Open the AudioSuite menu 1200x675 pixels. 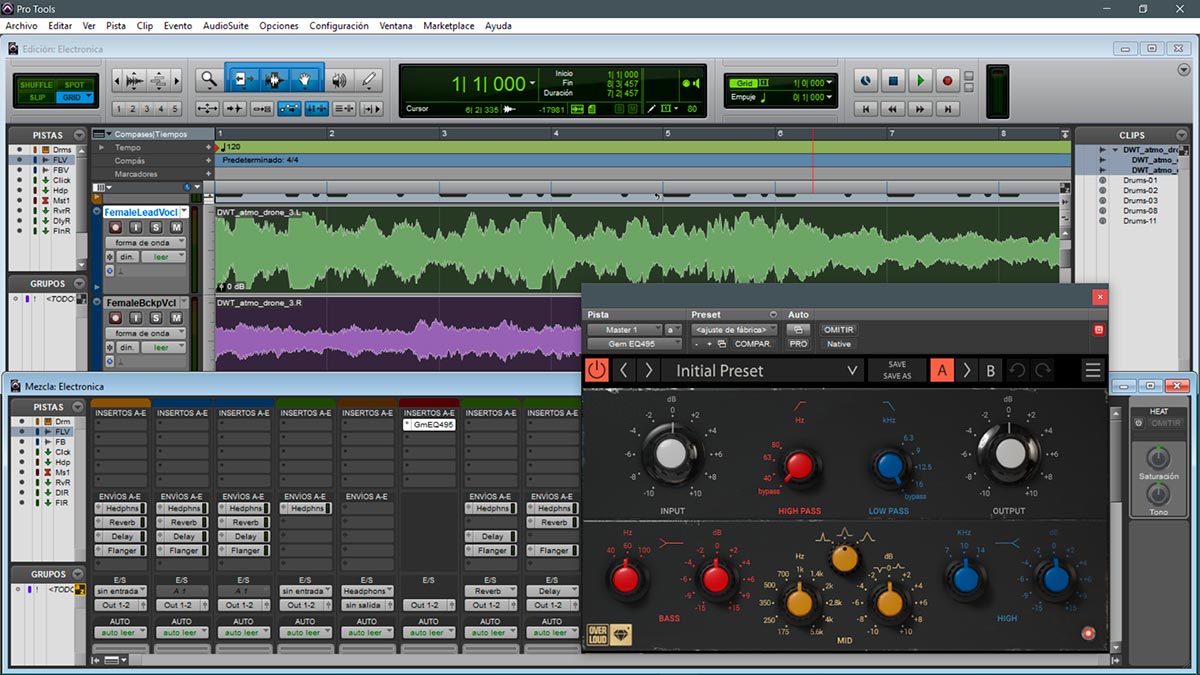coord(226,25)
